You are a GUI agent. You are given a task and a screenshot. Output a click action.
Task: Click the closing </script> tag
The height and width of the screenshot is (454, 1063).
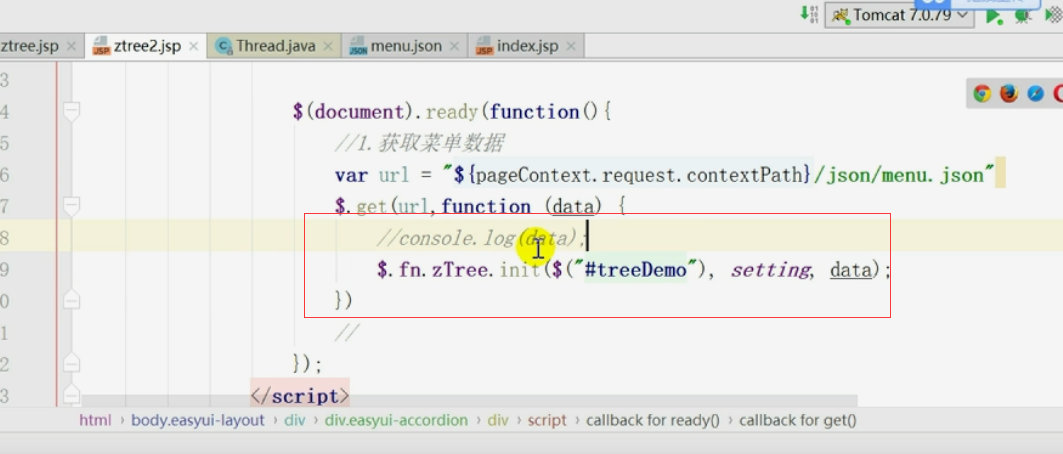click(300, 395)
